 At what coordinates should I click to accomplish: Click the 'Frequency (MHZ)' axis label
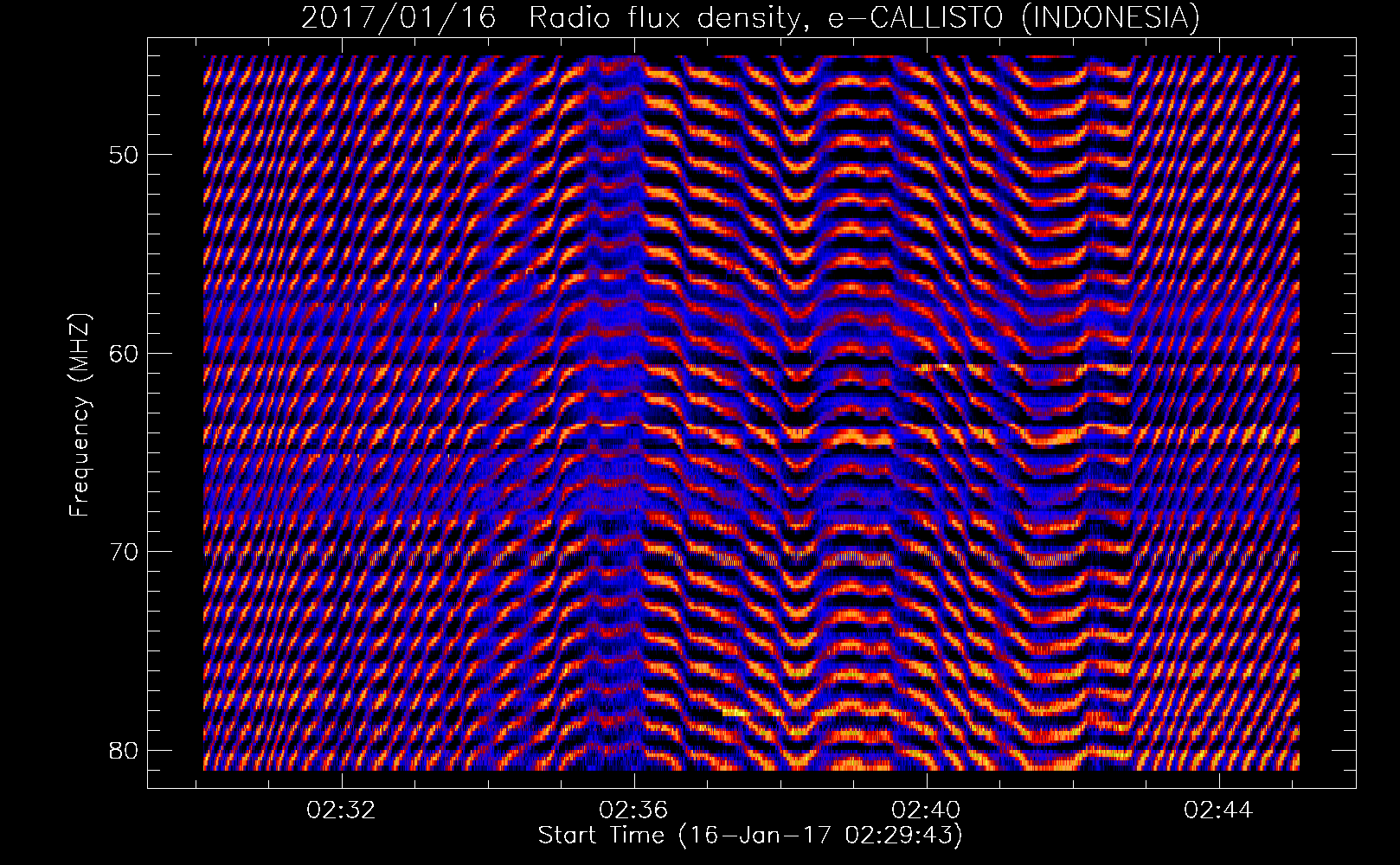point(80,415)
